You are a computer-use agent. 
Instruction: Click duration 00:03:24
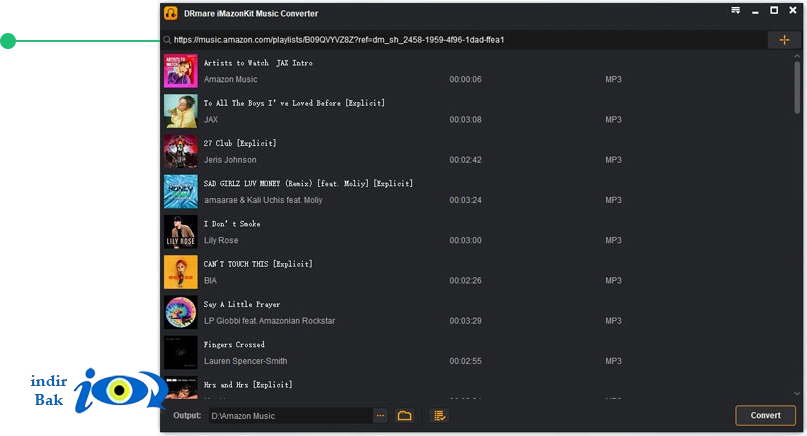465,200
